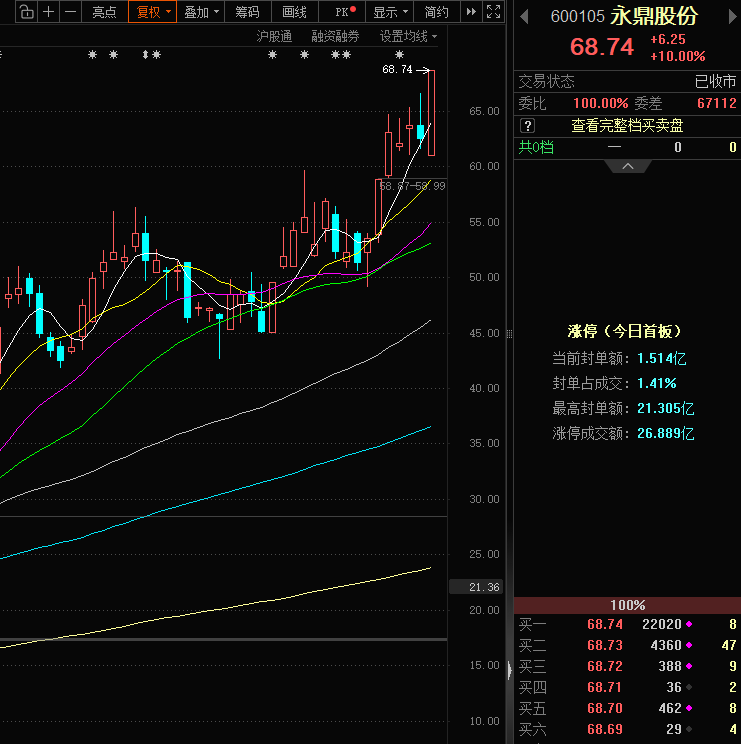Click 查看完整档买卖盘 link

627,126
